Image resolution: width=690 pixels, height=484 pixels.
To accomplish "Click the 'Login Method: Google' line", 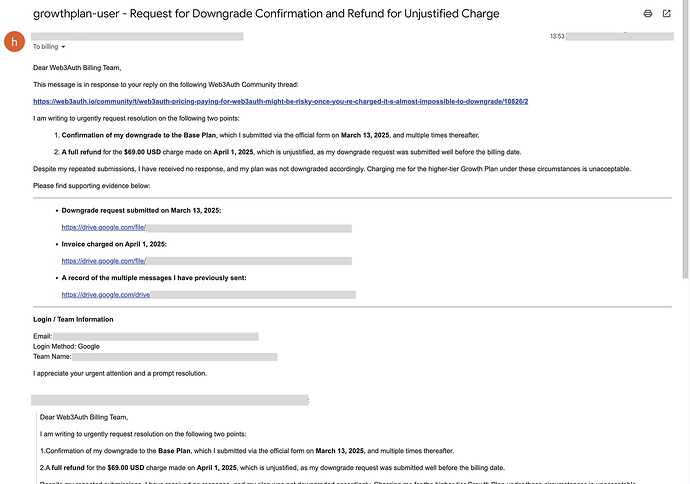I will point(66,346).
